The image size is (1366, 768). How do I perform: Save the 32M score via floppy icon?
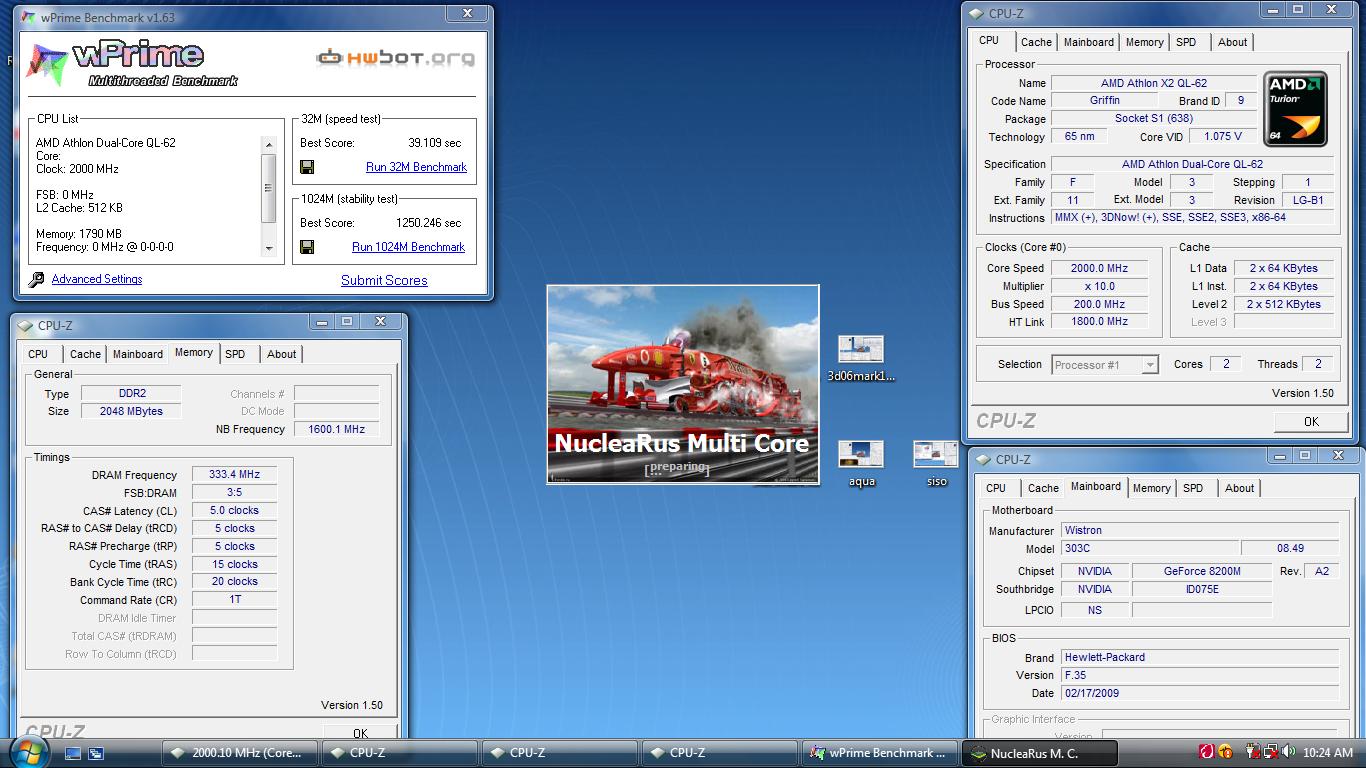point(307,167)
